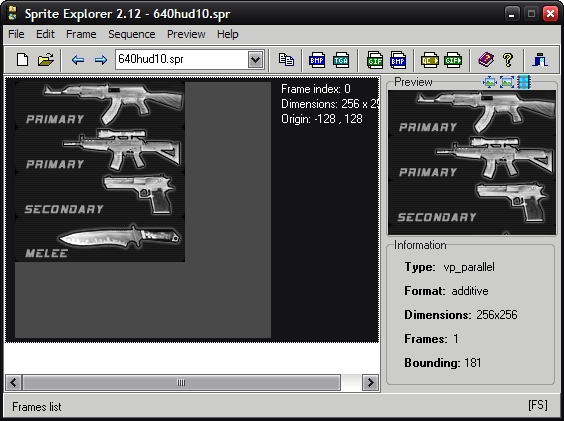Click the Sprite Explorer title bar icon
Image resolution: width=564 pixels, height=421 pixels.
[x=13, y=13]
